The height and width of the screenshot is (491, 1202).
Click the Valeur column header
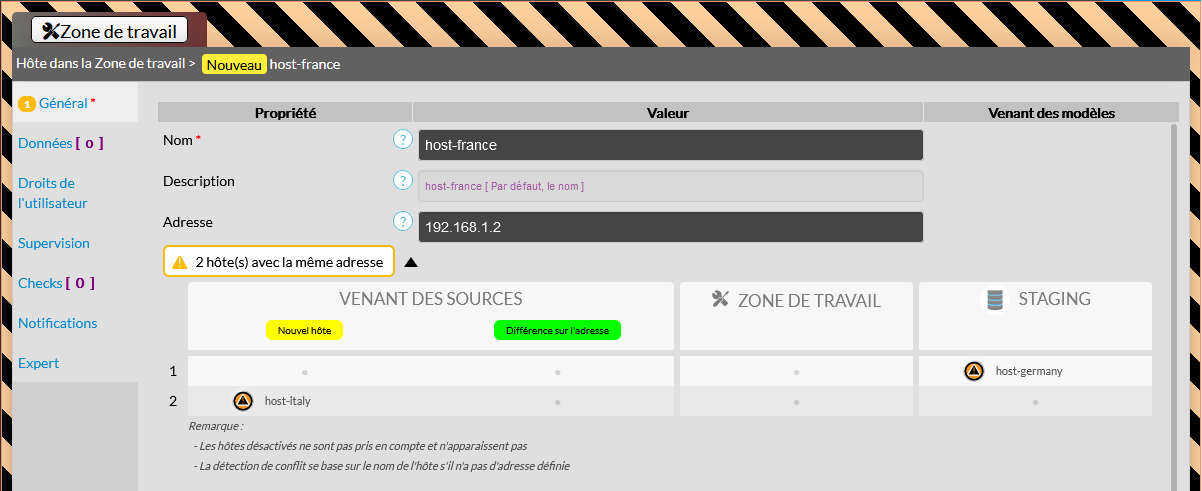click(x=668, y=113)
